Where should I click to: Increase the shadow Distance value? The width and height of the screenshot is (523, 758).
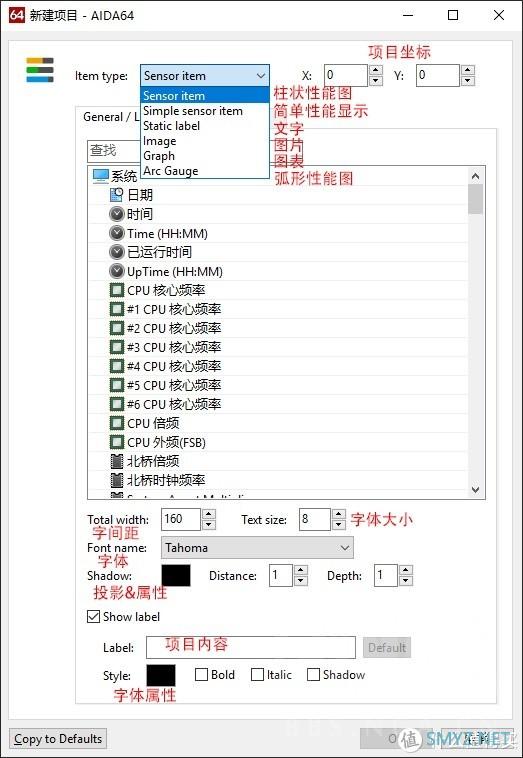[301, 570]
